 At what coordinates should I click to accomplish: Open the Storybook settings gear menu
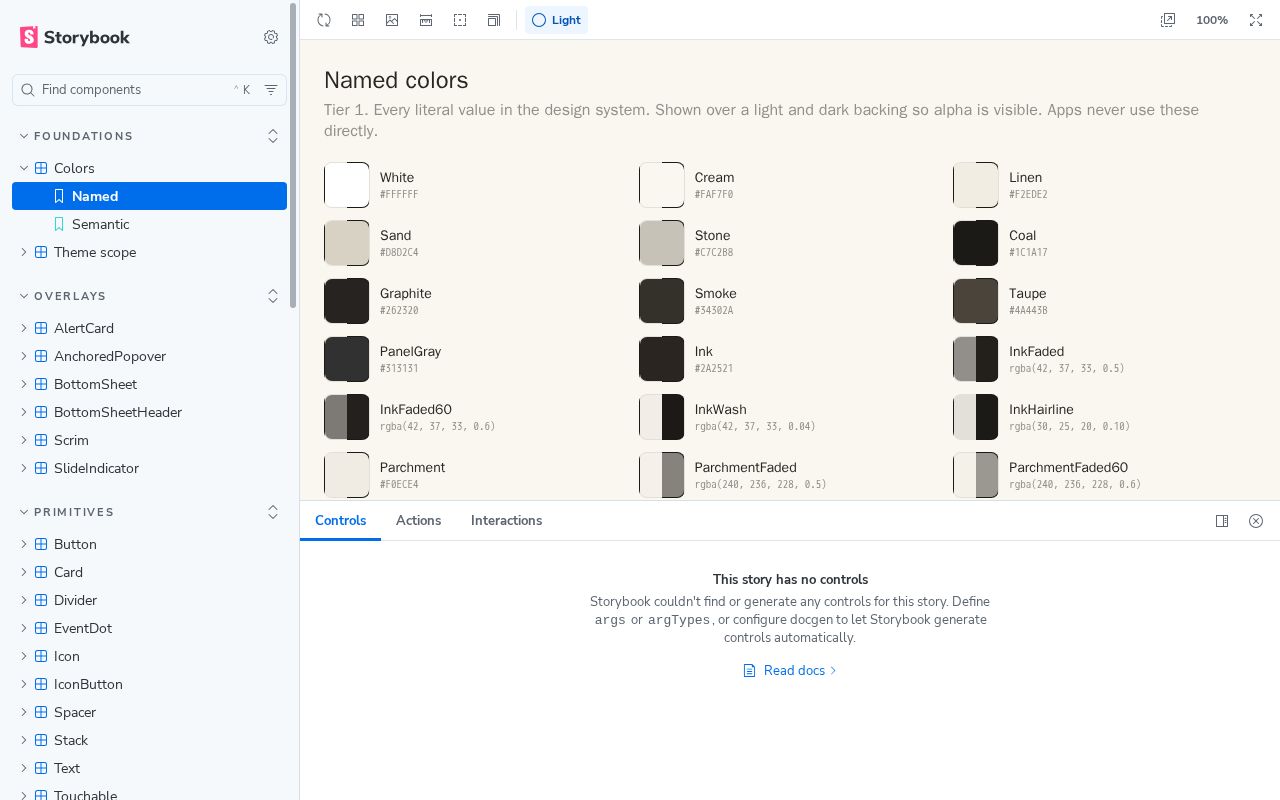pos(271,37)
